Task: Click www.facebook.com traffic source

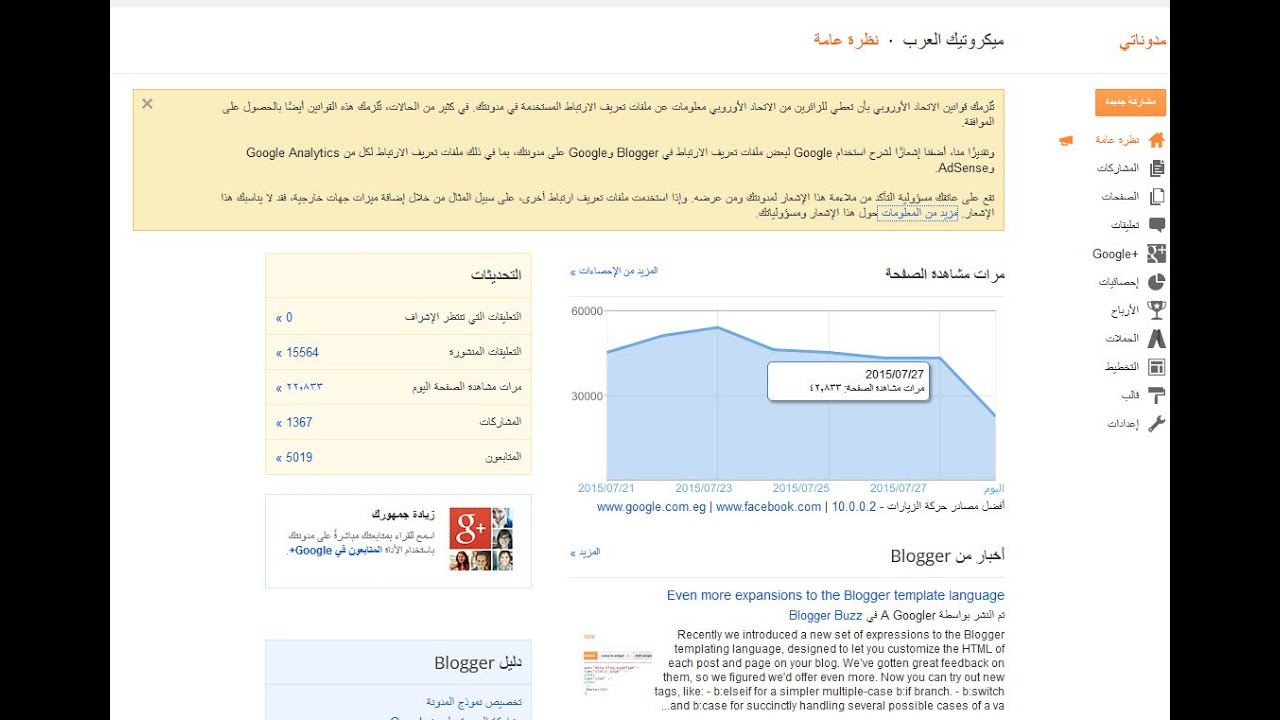Action: pyautogui.click(x=768, y=507)
